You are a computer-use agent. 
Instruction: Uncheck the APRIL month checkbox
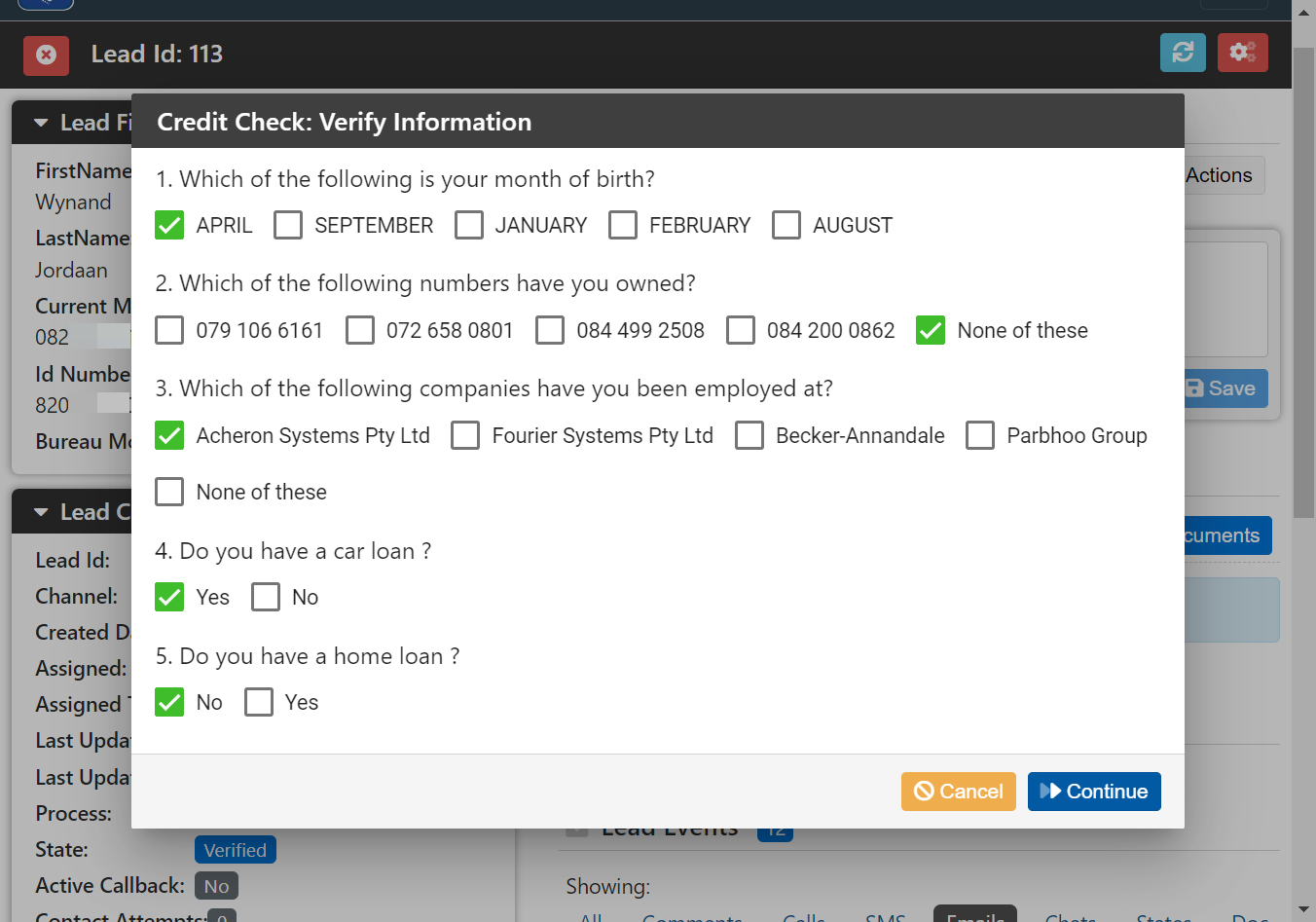point(169,225)
